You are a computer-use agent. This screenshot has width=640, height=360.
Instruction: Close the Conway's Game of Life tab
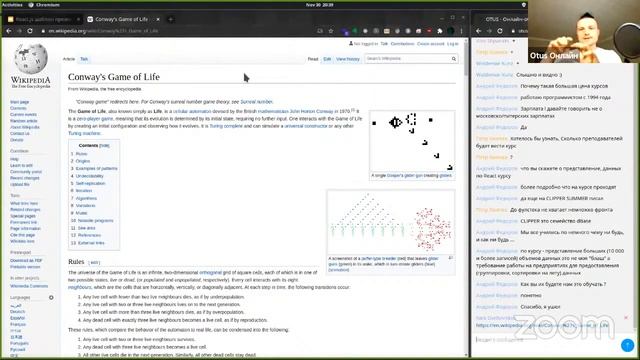point(158,19)
